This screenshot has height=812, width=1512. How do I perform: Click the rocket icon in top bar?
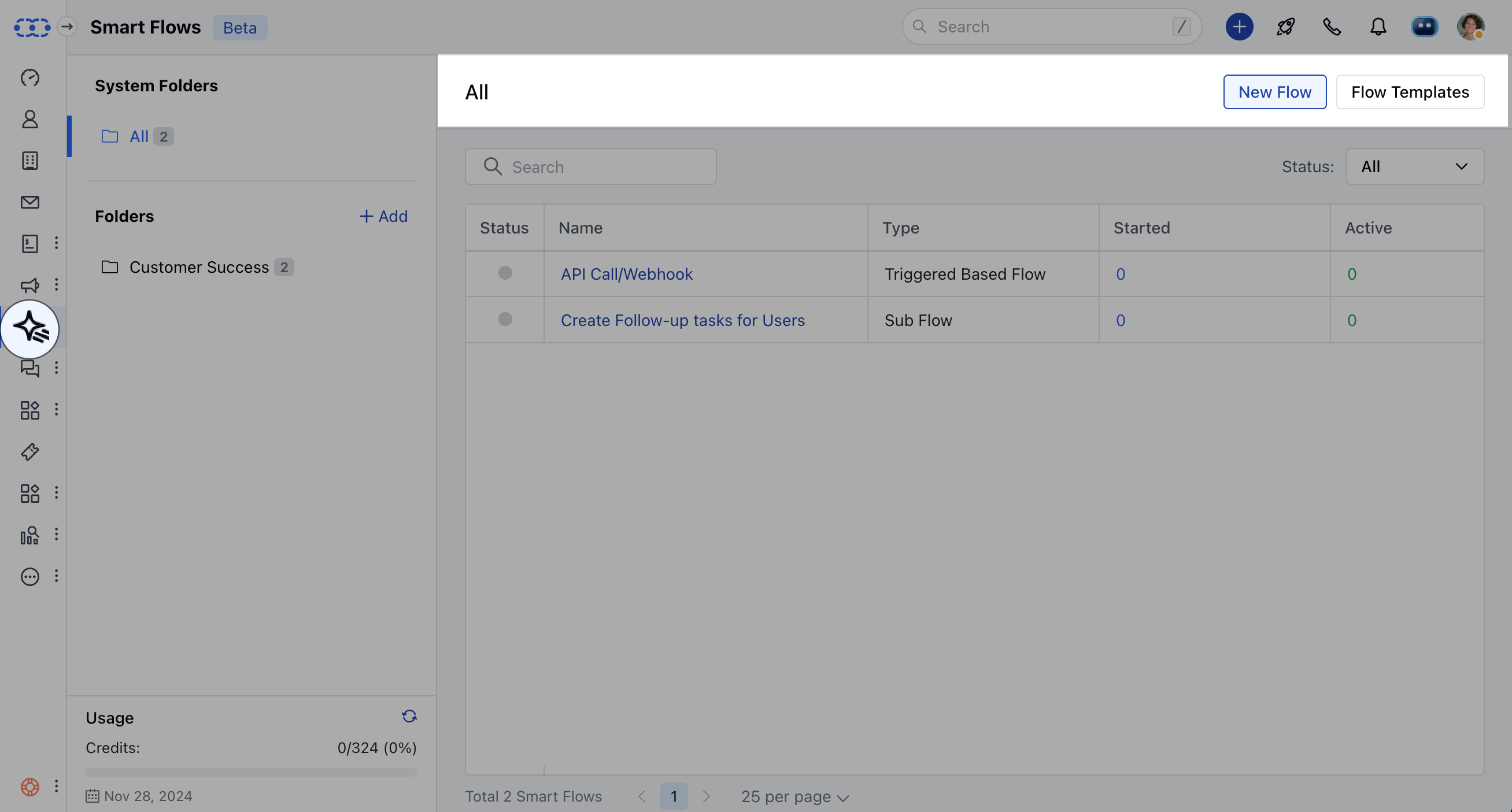pyautogui.click(x=1285, y=27)
